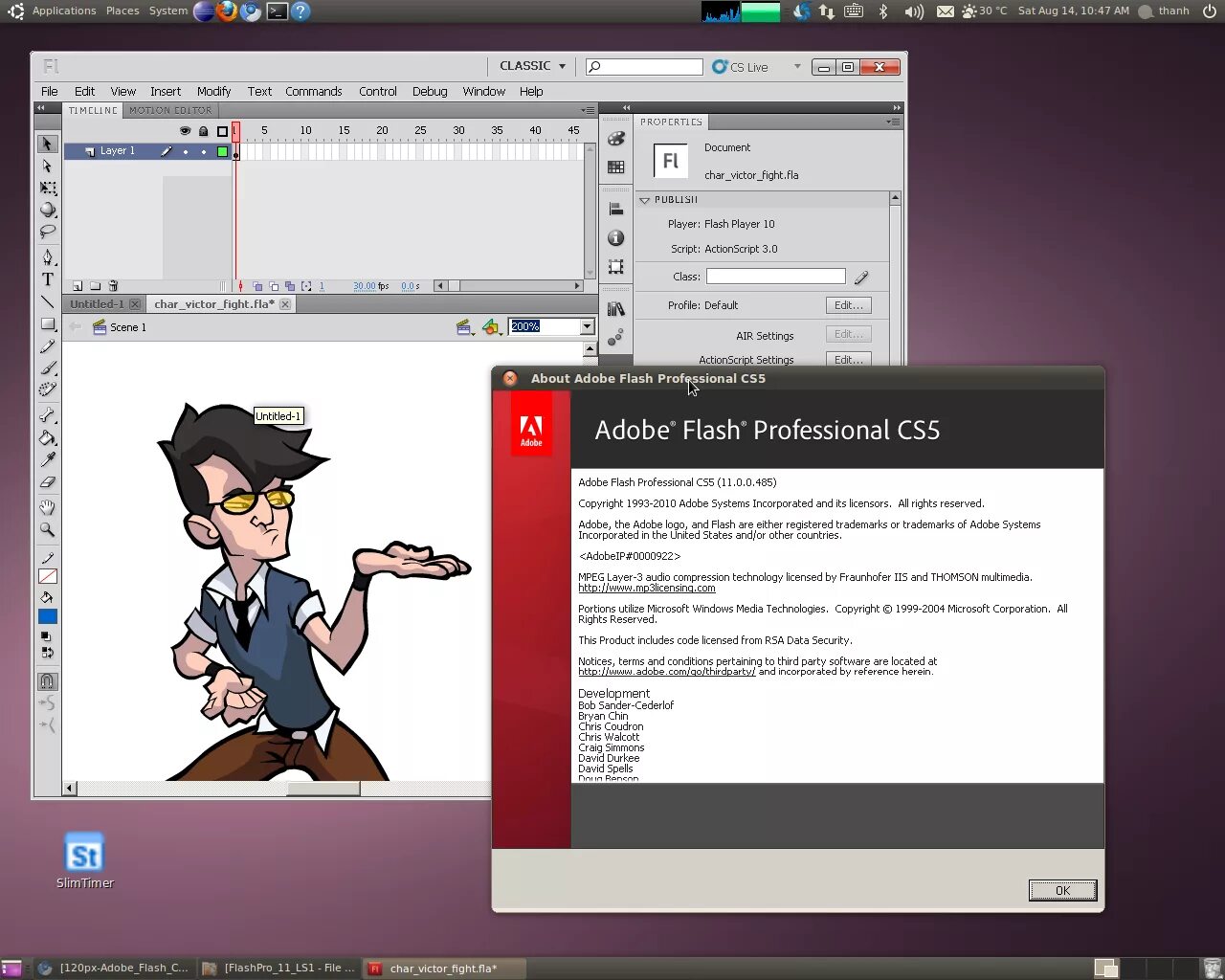Toggle Snap to Objects magnet button

tap(47, 681)
